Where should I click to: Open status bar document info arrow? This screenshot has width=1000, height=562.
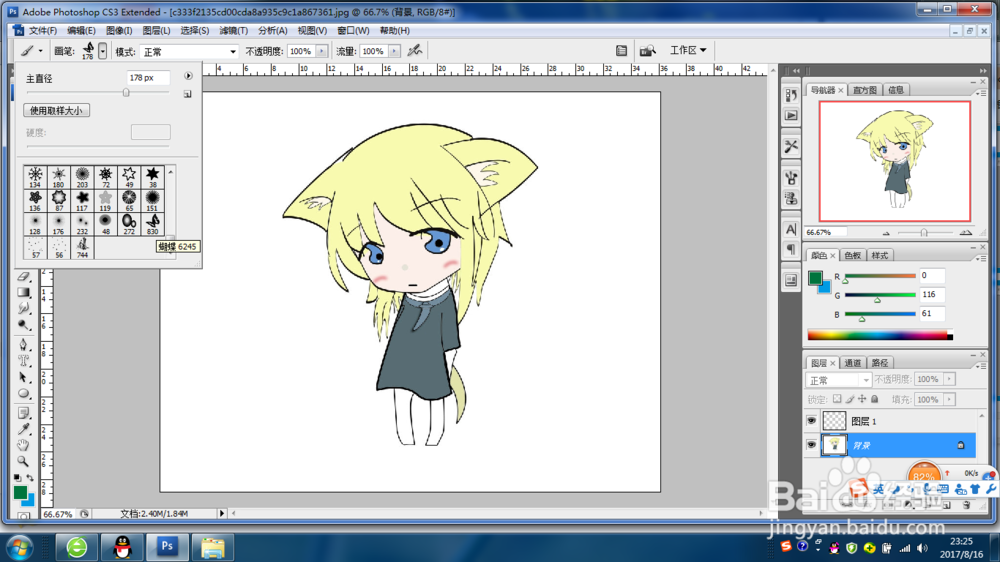click(222, 513)
